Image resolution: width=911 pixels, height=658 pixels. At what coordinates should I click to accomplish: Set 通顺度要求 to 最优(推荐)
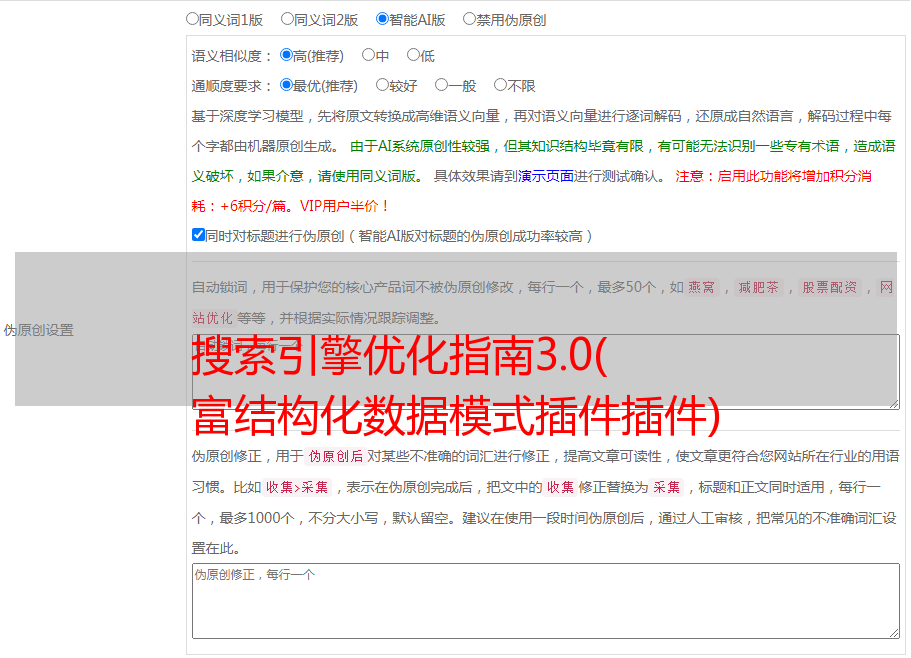click(286, 85)
